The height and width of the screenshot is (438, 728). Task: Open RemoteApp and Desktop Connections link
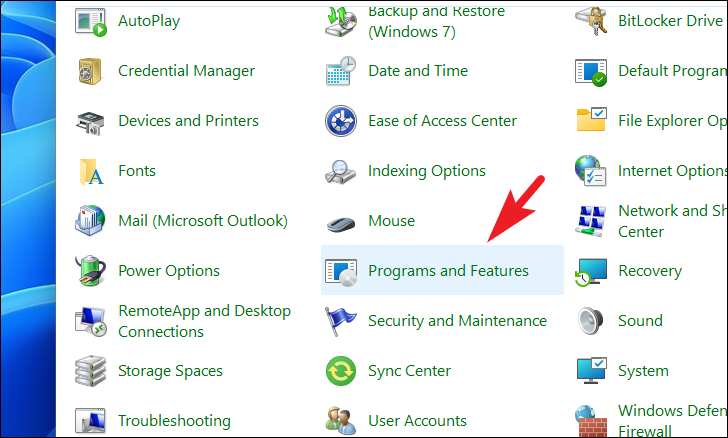point(204,321)
